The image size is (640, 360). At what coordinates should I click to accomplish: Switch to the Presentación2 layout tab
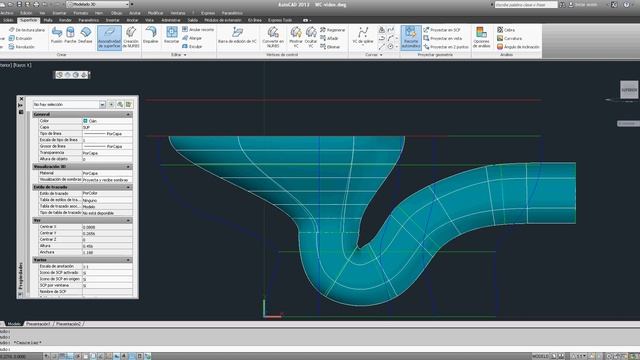68,324
